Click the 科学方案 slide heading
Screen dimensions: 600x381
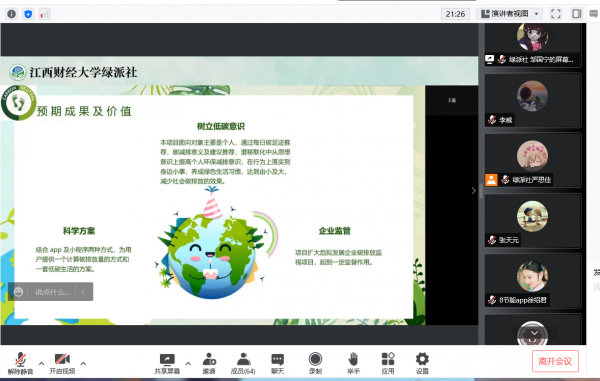(79, 231)
